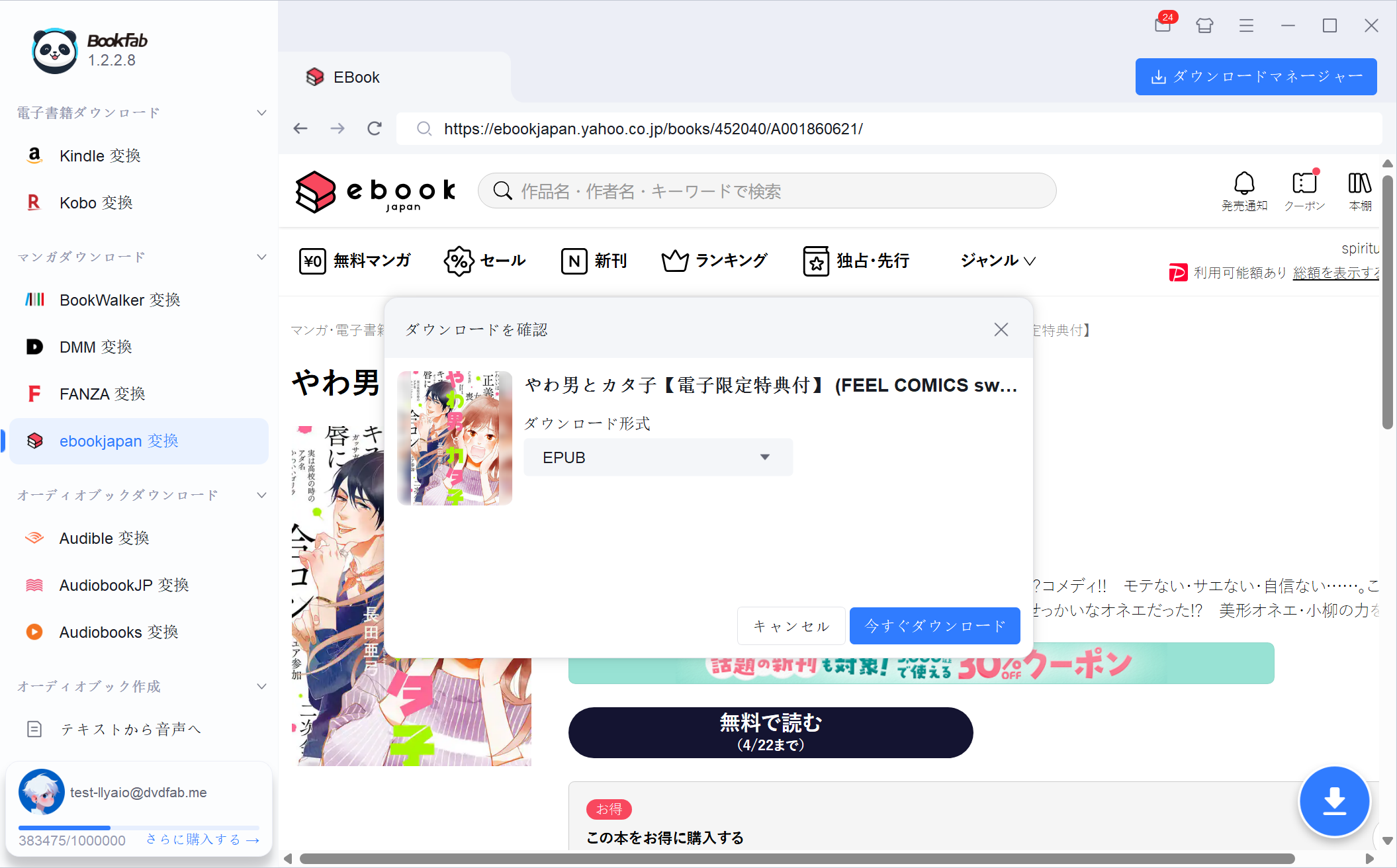Open the EPUB format dropdown
This screenshot has height=868, width=1397.
[x=657, y=456]
